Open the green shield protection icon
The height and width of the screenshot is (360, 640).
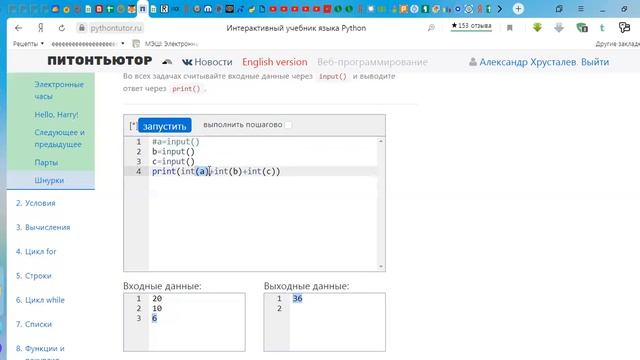tap(582, 28)
